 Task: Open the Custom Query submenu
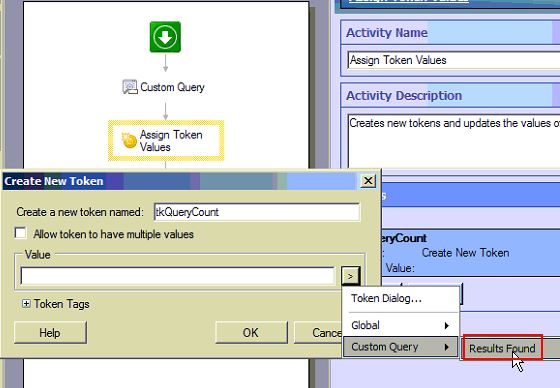pos(401,347)
